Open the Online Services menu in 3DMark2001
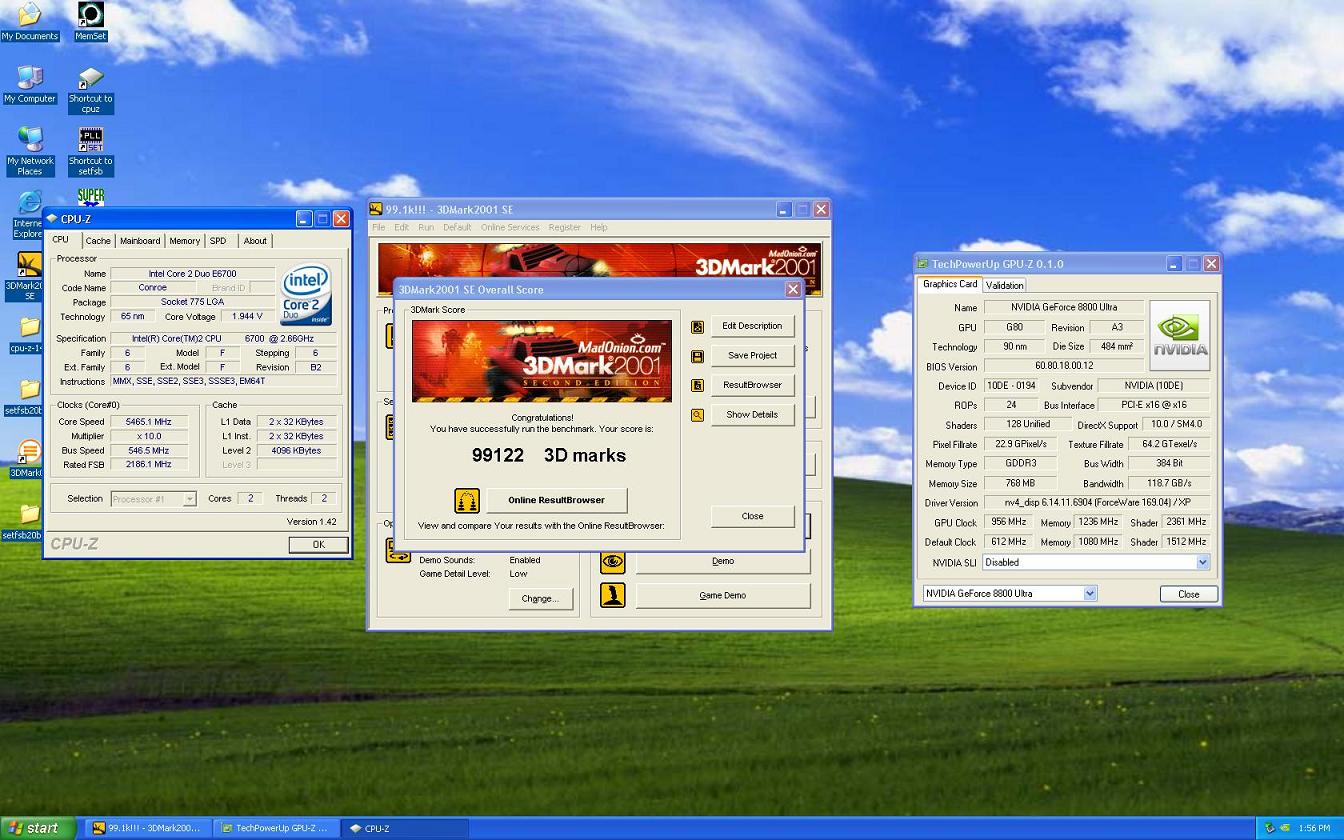The height and width of the screenshot is (840, 1344). pyautogui.click(x=510, y=227)
